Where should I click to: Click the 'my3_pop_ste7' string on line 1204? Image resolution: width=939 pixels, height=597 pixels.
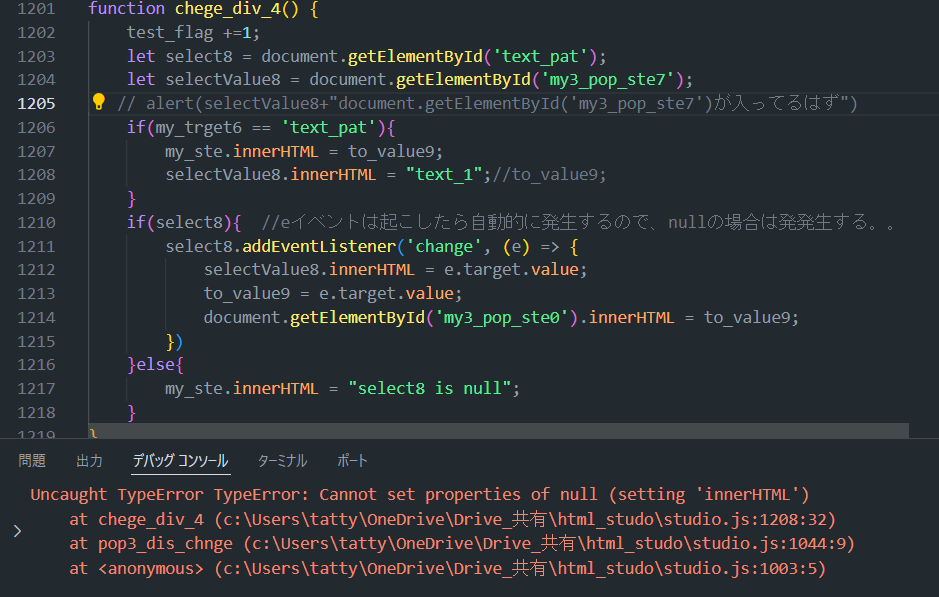608,80
